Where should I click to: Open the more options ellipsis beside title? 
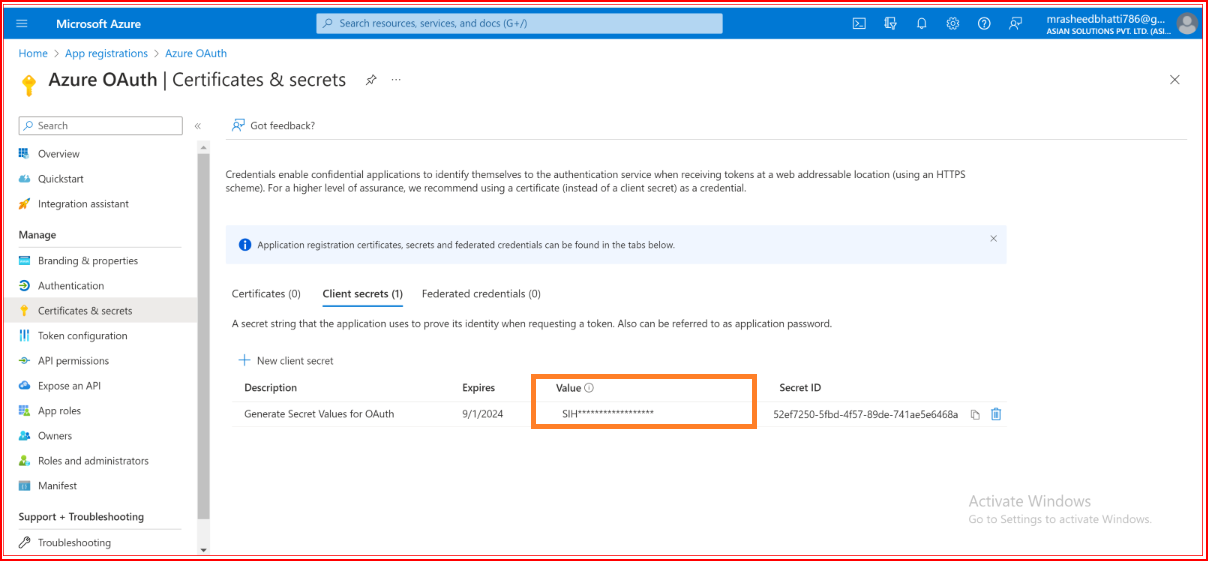coord(396,80)
